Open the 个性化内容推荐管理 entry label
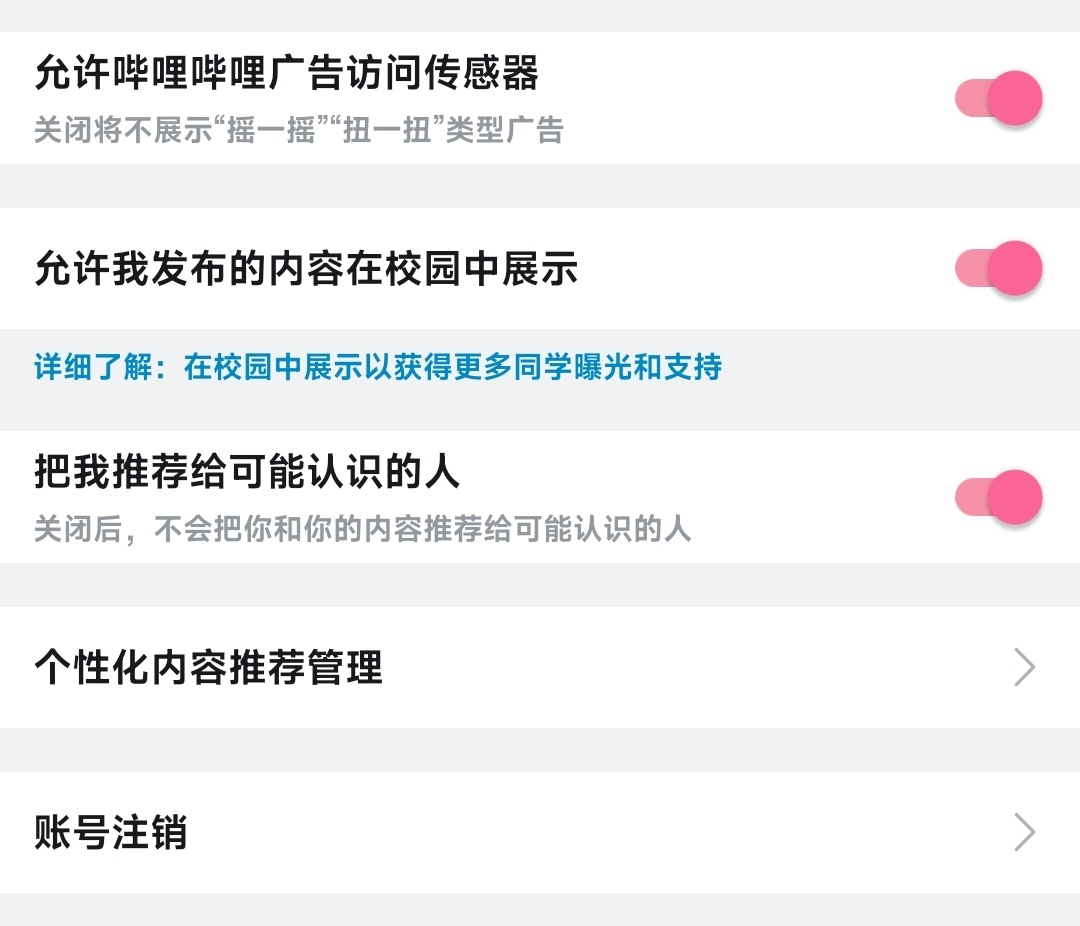Screen dimensions: 1080x926 point(208,667)
